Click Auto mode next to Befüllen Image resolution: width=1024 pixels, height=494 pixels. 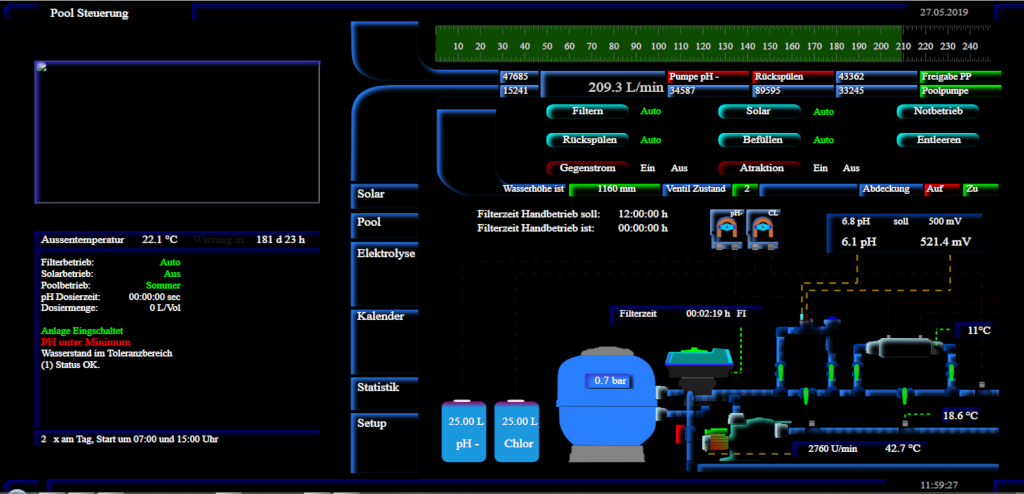(x=822, y=140)
